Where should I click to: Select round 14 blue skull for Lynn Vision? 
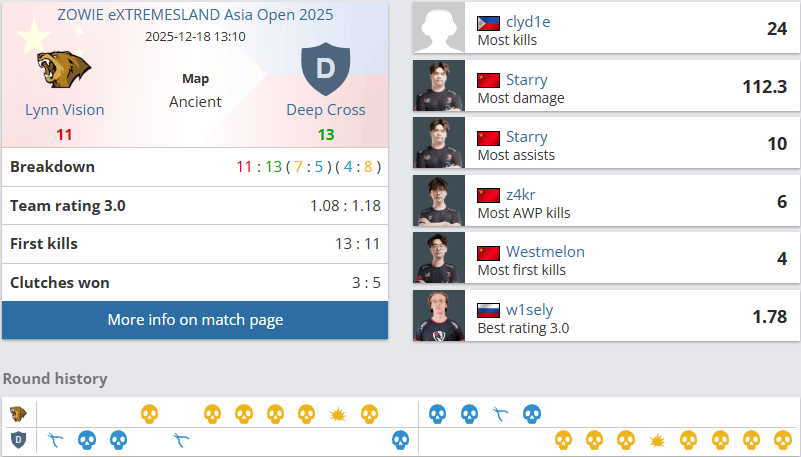pos(469,414)
